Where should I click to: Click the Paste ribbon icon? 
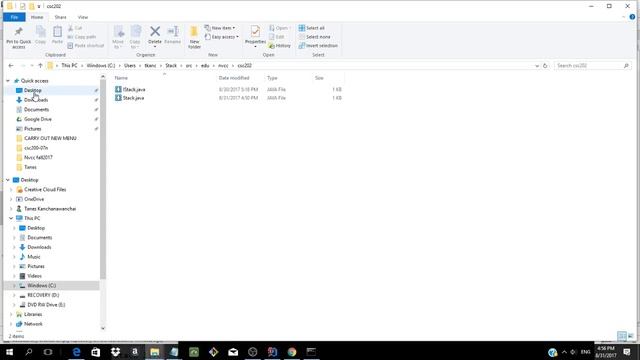coord(58,32)
